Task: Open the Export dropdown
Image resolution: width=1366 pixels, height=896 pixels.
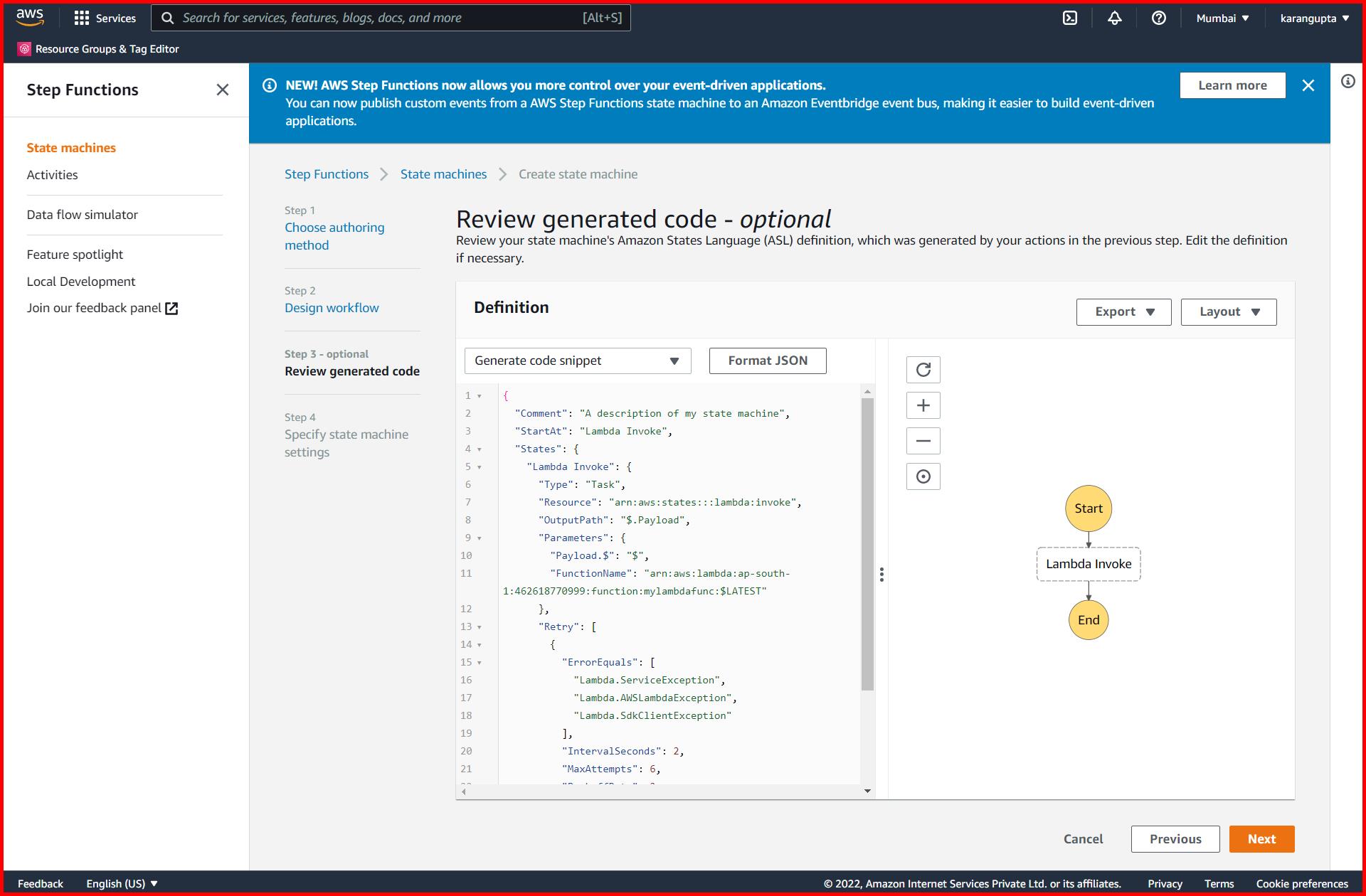Action: (1123, 311)
